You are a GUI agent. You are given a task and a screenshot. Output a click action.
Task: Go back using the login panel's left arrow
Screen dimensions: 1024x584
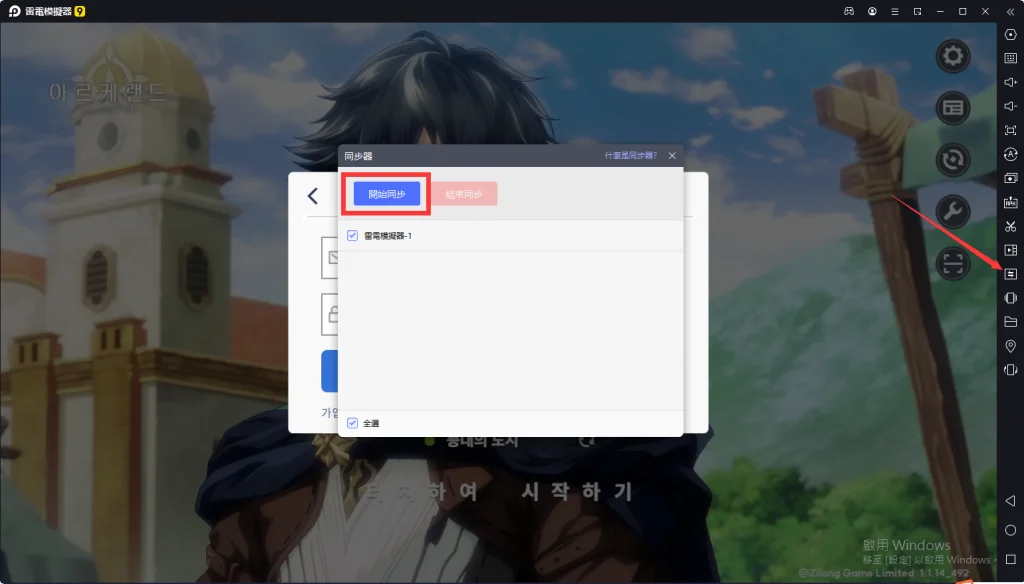313,195
